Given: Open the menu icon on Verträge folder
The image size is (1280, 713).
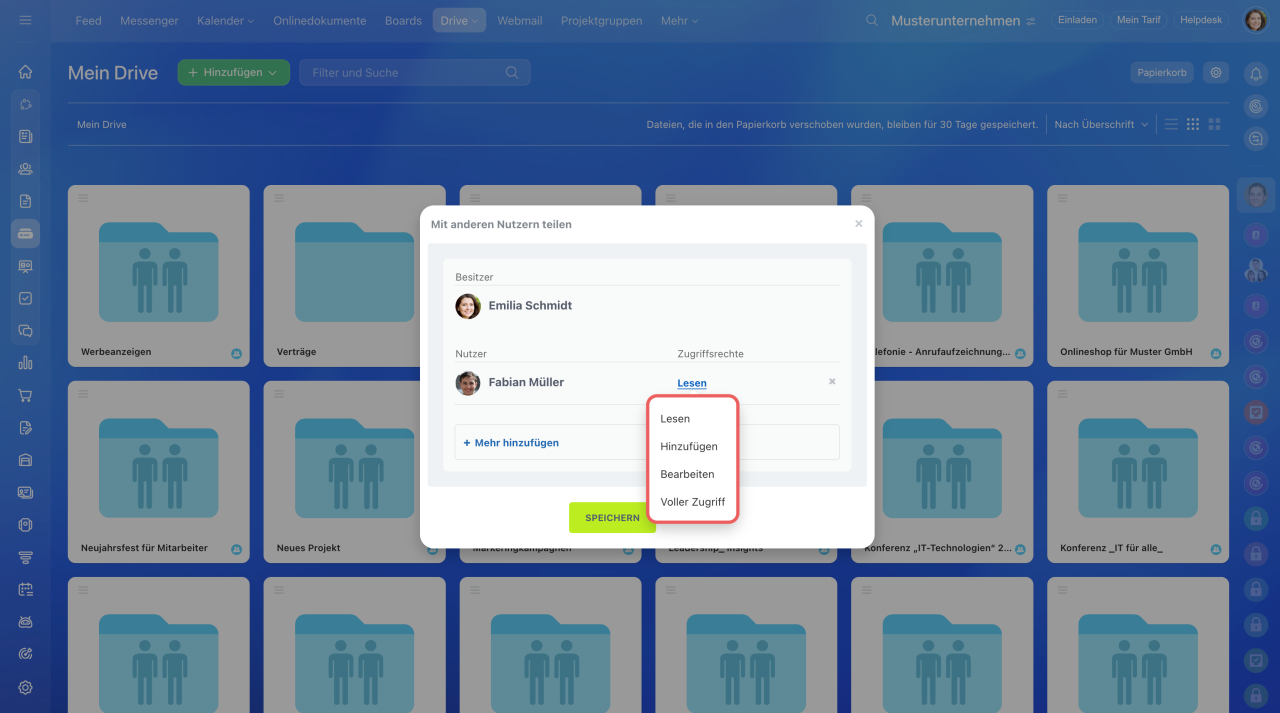Looking at the screenshot, I should point(279,198).
